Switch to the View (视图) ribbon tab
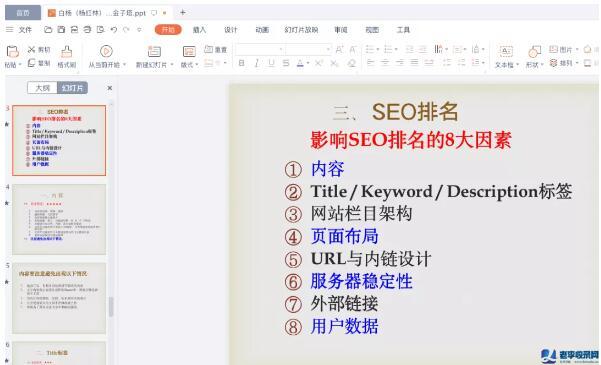Image resolution: width=601 pixels, height=365 pixels. coord(372,30)
